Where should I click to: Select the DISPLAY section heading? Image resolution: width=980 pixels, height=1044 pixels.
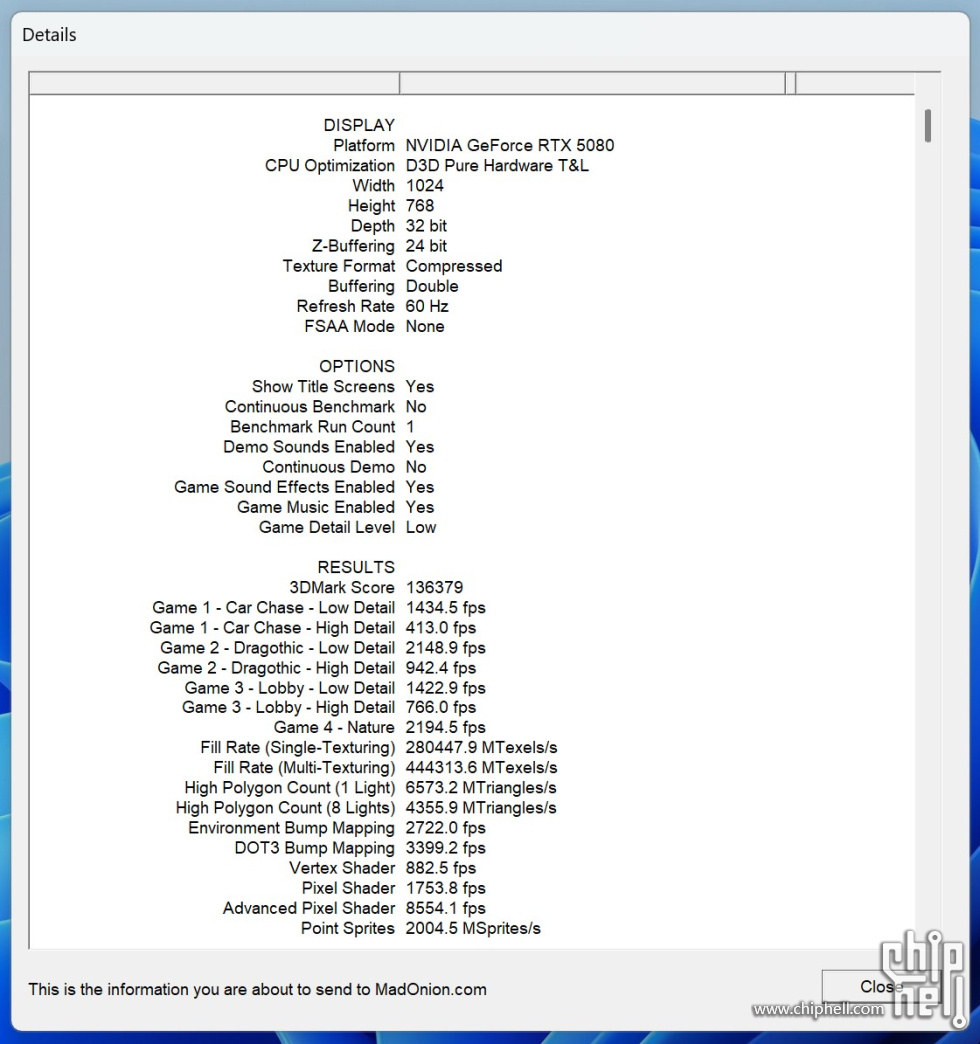[x=359, y=125]
